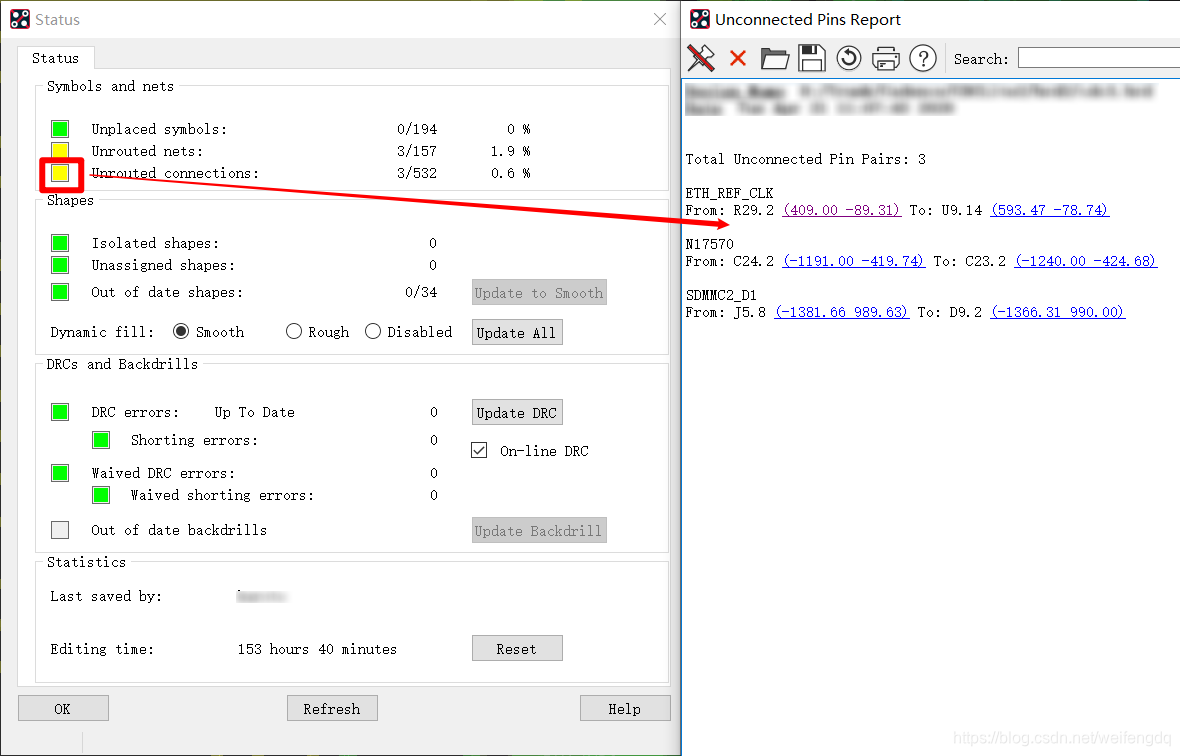Click ETH_REF_CLK net name
The width and height of the screenshot is (1180, 756).
[729, 193]
